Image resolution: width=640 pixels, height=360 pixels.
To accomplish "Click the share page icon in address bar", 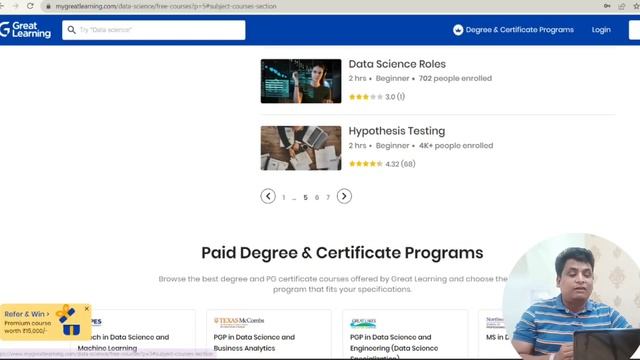I will [x=622, y=6].
